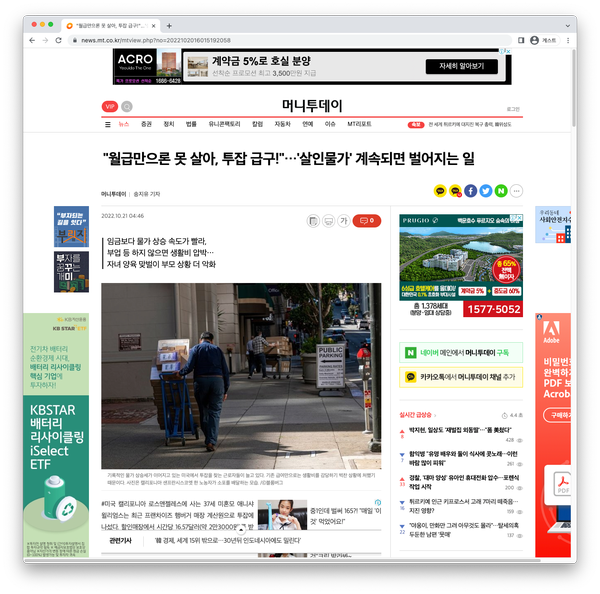Click the address bar URL
The height and width of the screenshot is (594, 600).
click(156, 40)
